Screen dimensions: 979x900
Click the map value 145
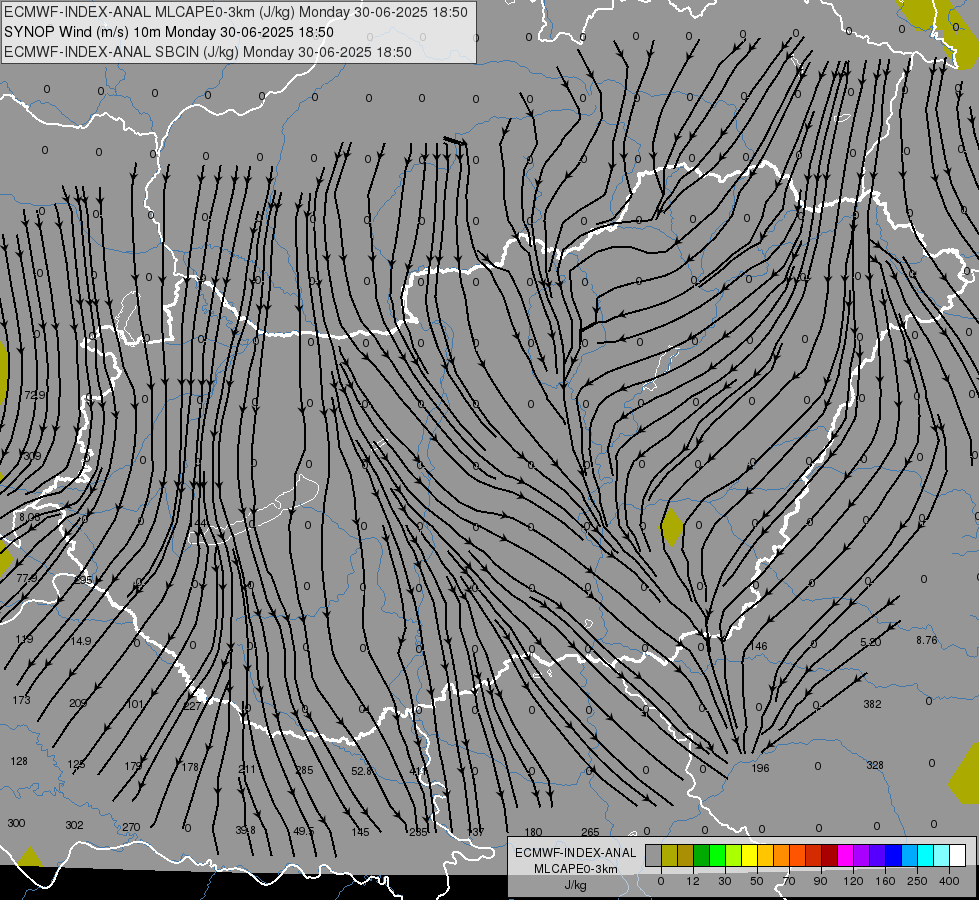360,832
